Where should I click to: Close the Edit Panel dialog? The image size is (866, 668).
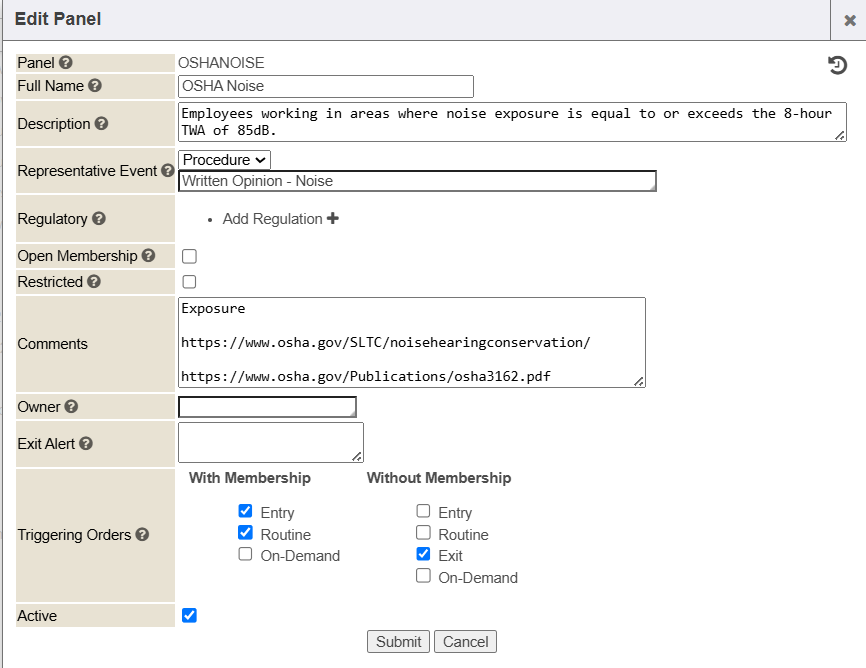coord(849,20)
